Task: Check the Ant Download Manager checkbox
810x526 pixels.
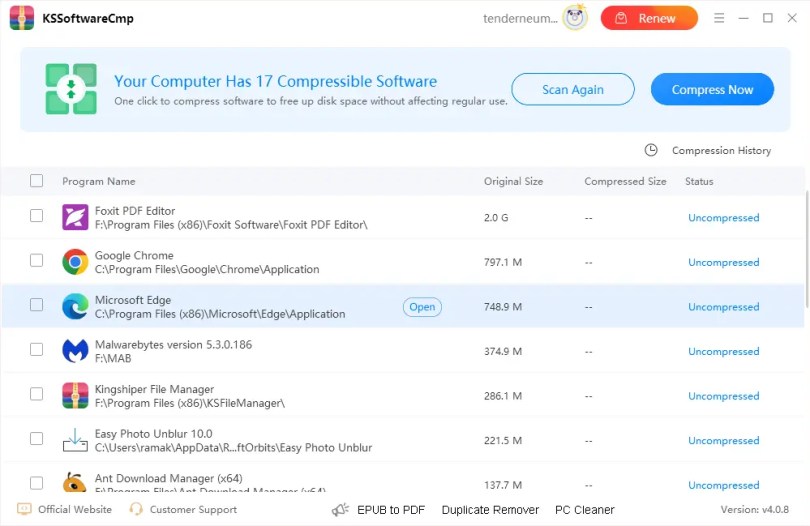Action: click(36, 483)
